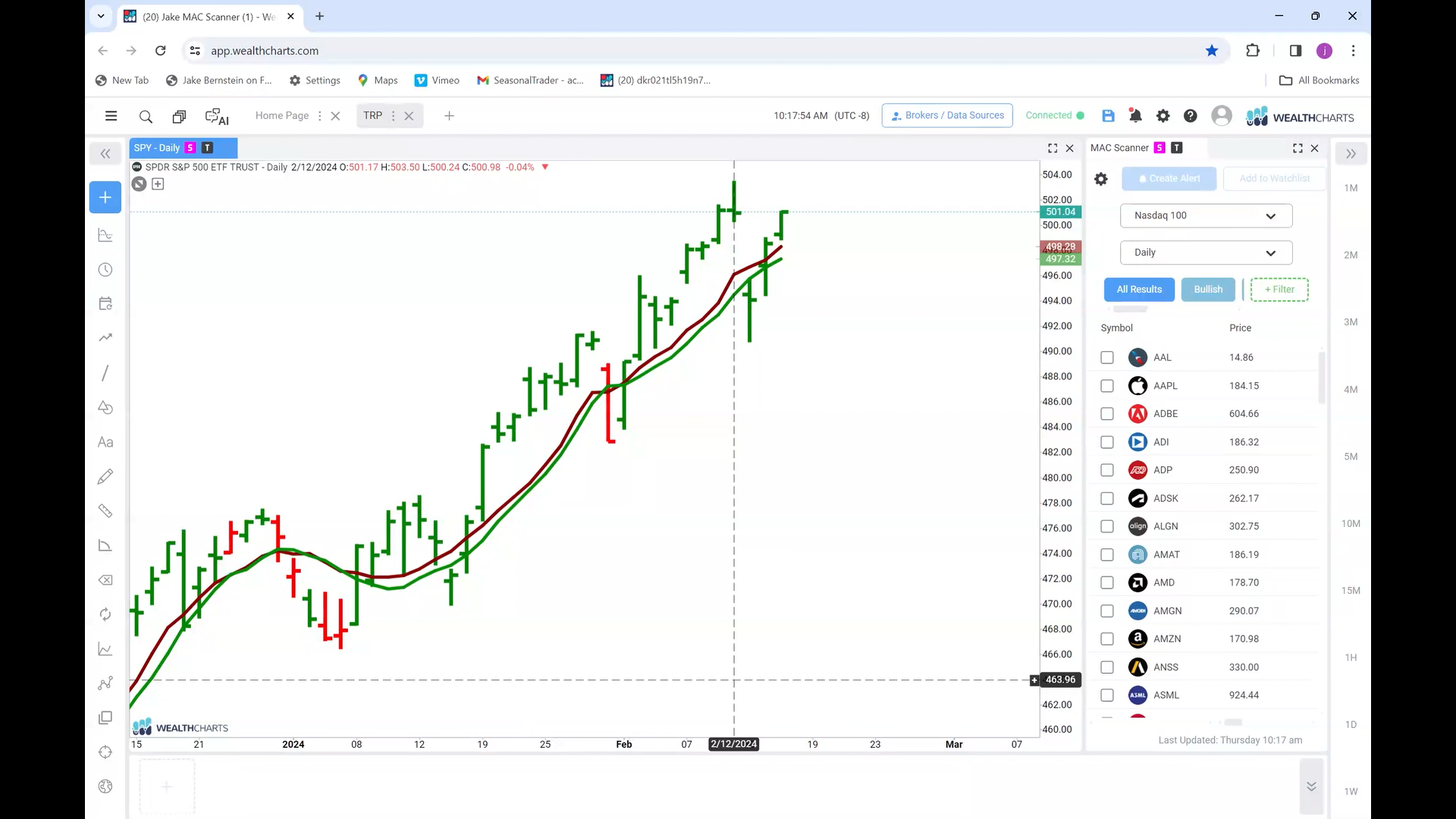Select the trend line drawing tool
This screenshot has height=819, width=1456.
105,373
